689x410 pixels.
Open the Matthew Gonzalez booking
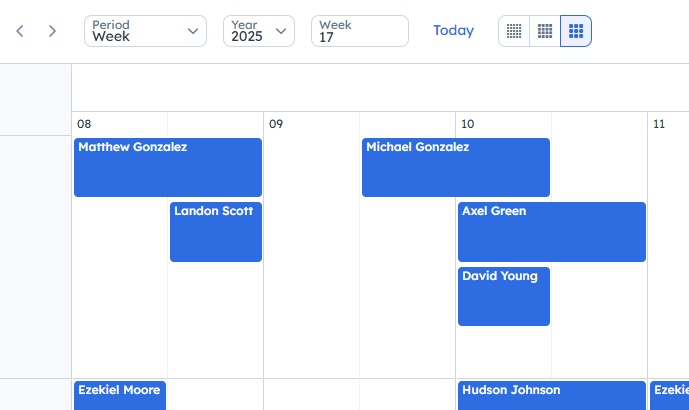(168, 167)
